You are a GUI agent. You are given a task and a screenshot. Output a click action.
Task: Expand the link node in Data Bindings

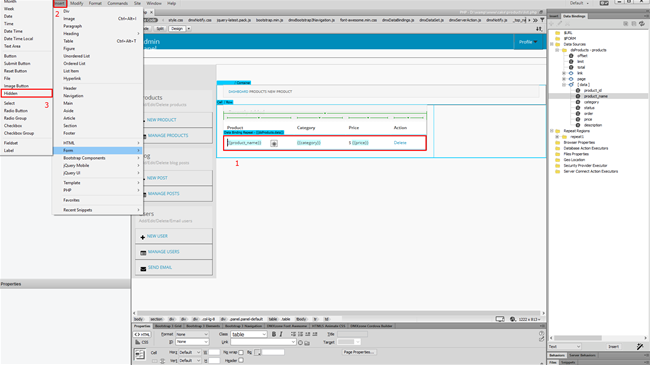tap(564, 73)
